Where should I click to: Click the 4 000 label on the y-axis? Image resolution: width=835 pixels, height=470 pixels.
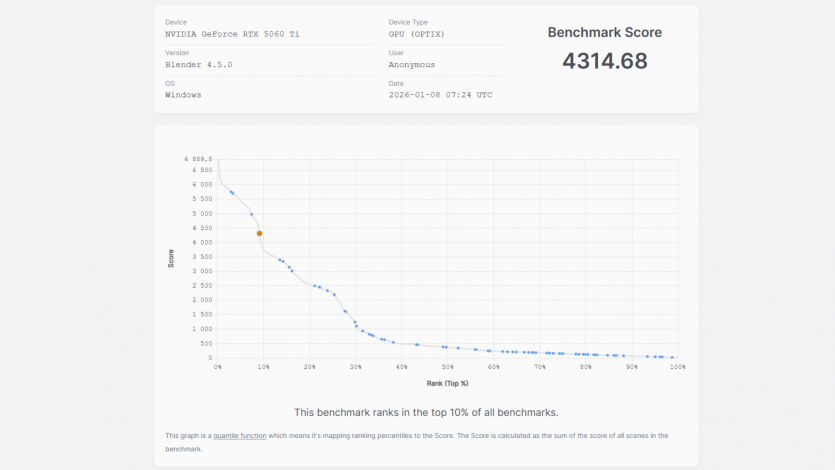coord(202,242)
